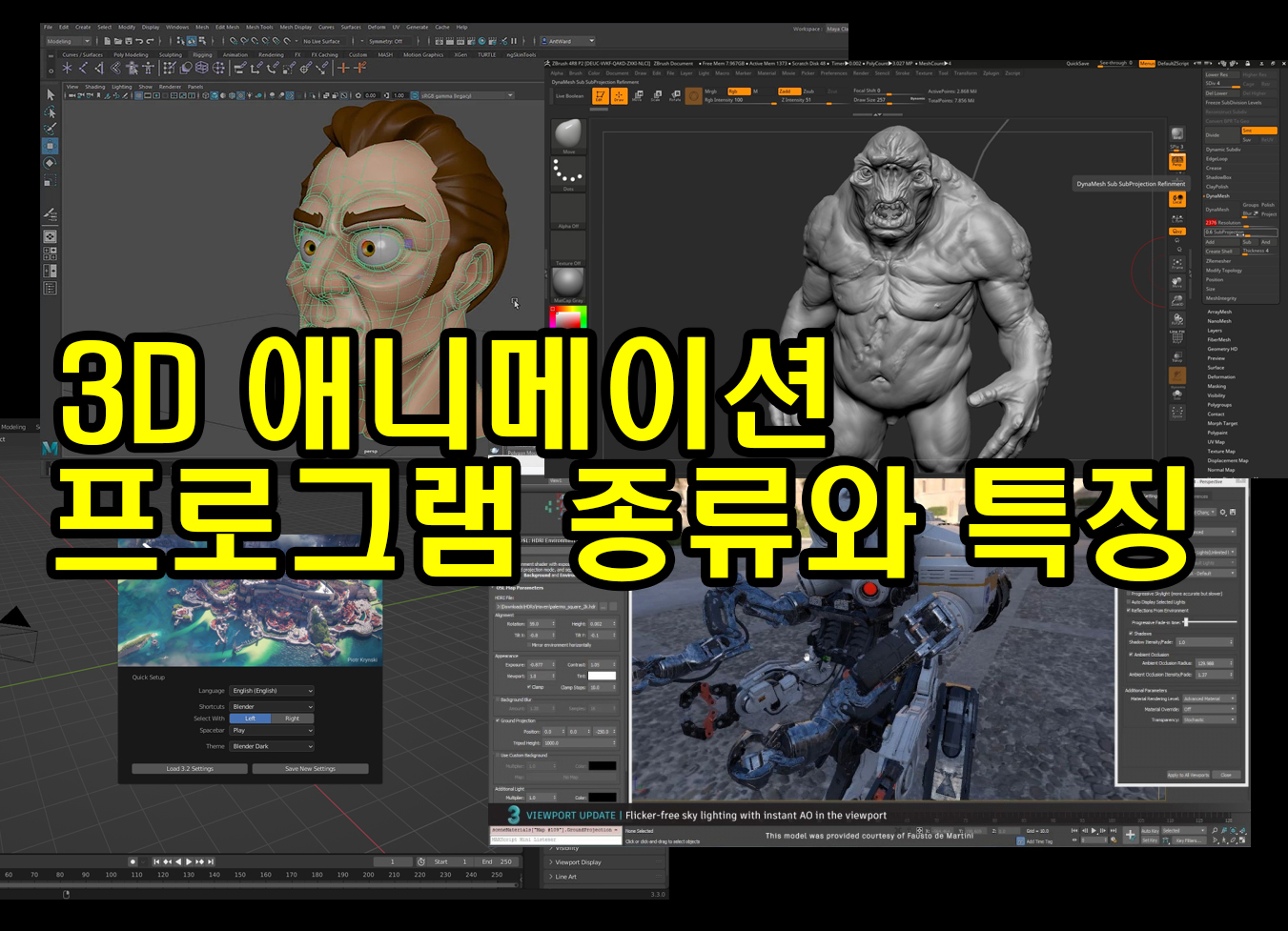This screenshot has height=931, width=1288.
Task: Click the Maya save scene icon
Action: [129, 41]
